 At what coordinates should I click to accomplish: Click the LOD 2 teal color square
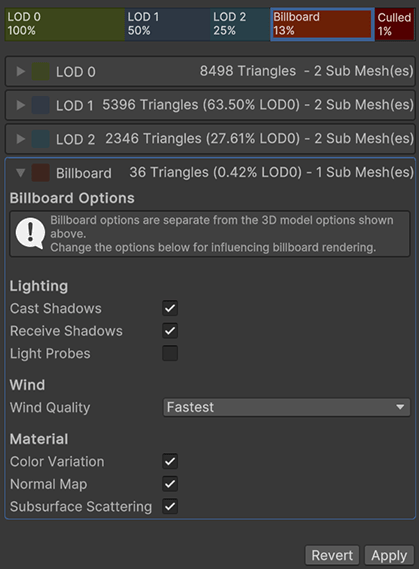pyautogui.click(x=40, y=139)
